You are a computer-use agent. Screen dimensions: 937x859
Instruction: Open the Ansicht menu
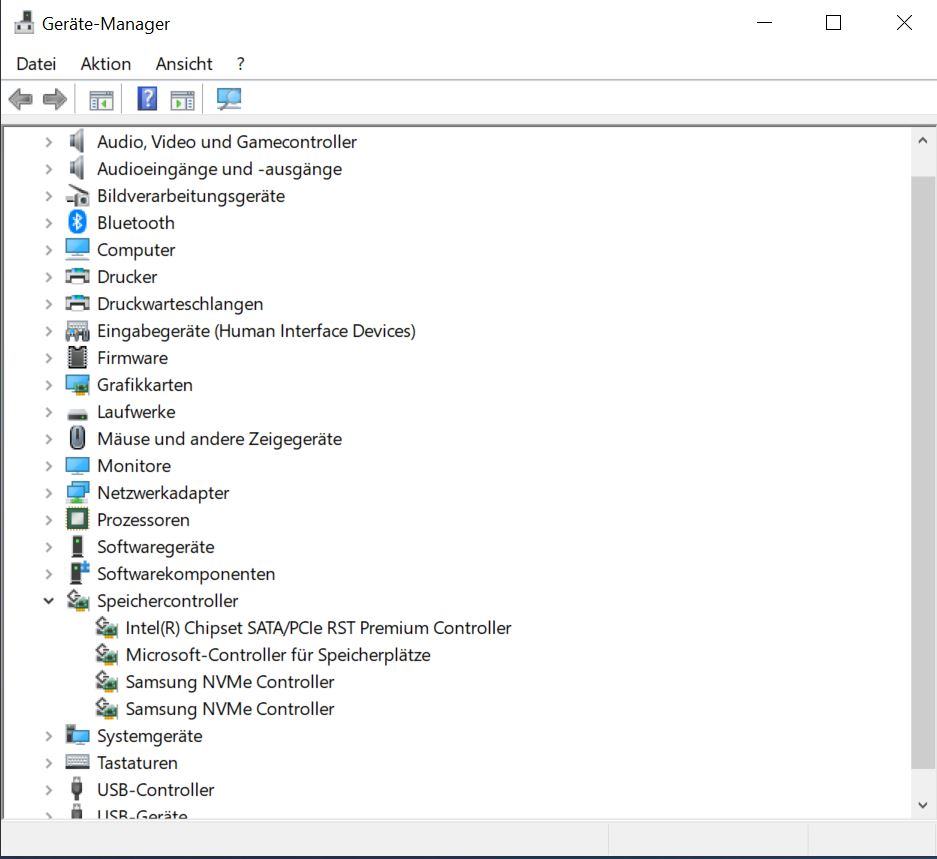[184, 63]
